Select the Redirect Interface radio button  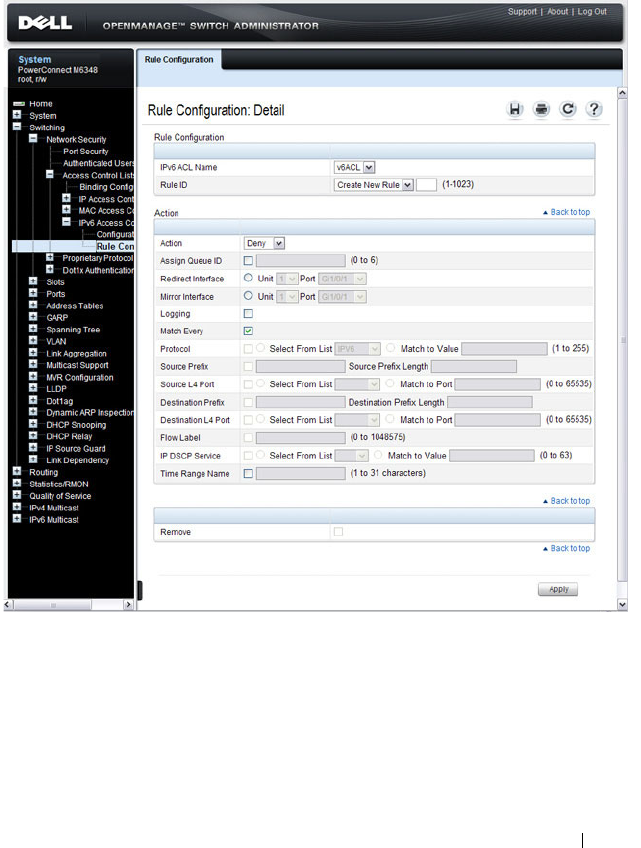point(248,278)
